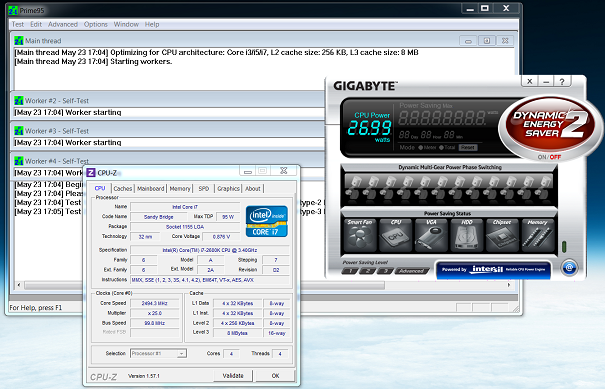Click the Chipset power saving status icon
This screenshot has width=605, height=389.
tap(502, 236)
